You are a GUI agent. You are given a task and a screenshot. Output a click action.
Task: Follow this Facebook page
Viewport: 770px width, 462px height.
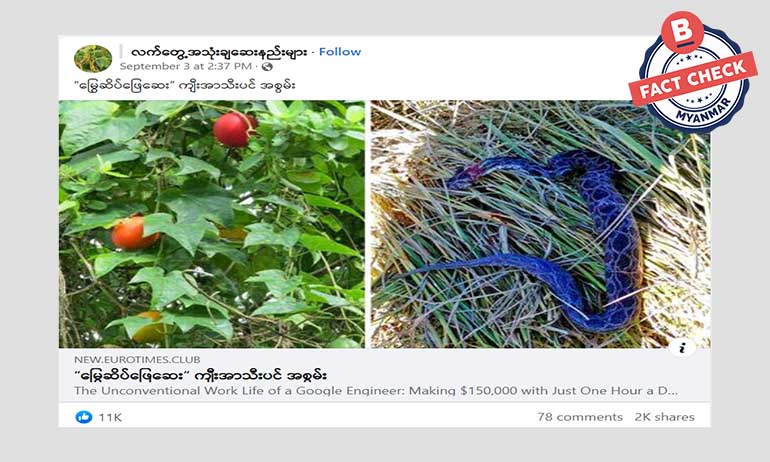click(x=340, y=52)
